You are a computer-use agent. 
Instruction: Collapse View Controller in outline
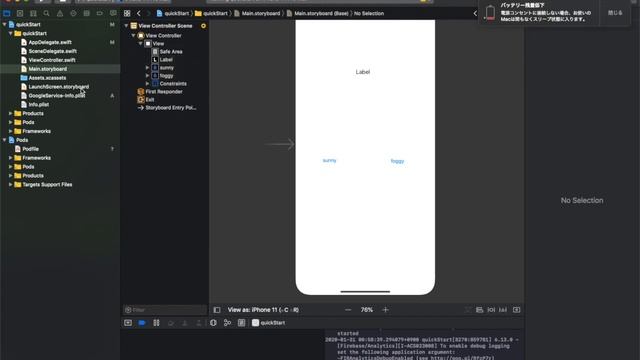click(x=133, y=36)
